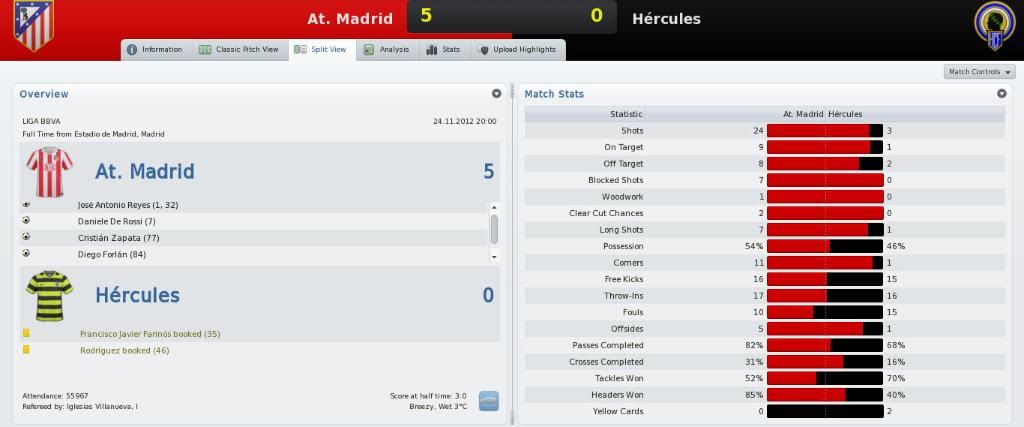Switch to the Information tab
This screenshot has width=1024, height=427.
pos(155,50)
